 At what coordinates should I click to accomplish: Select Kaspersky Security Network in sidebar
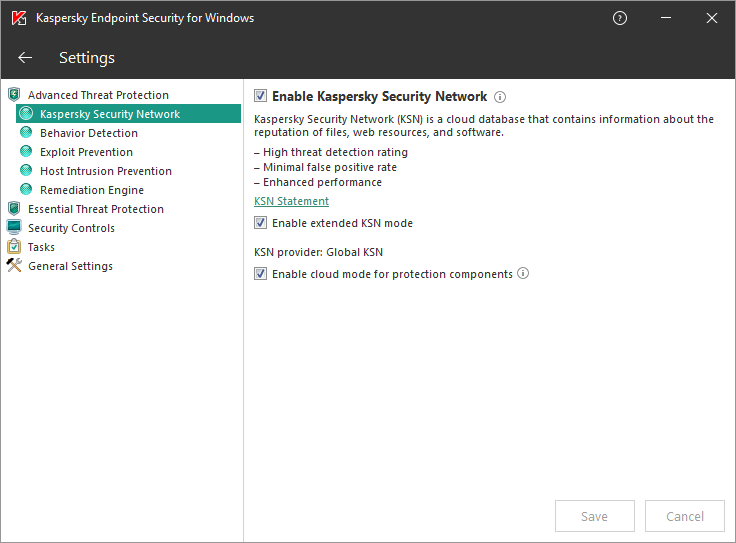129,114
